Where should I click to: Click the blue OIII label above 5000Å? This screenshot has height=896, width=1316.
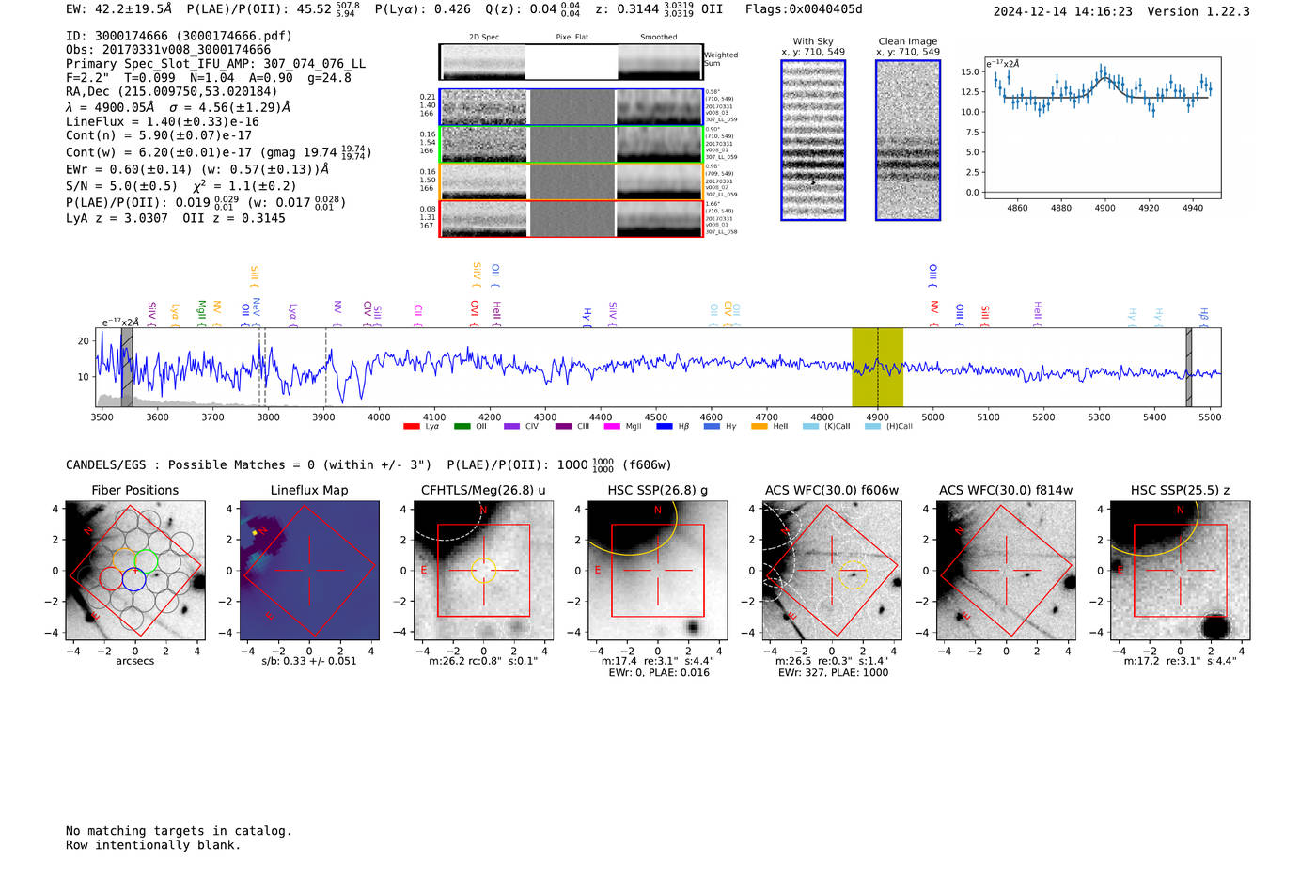coord(932,275)
